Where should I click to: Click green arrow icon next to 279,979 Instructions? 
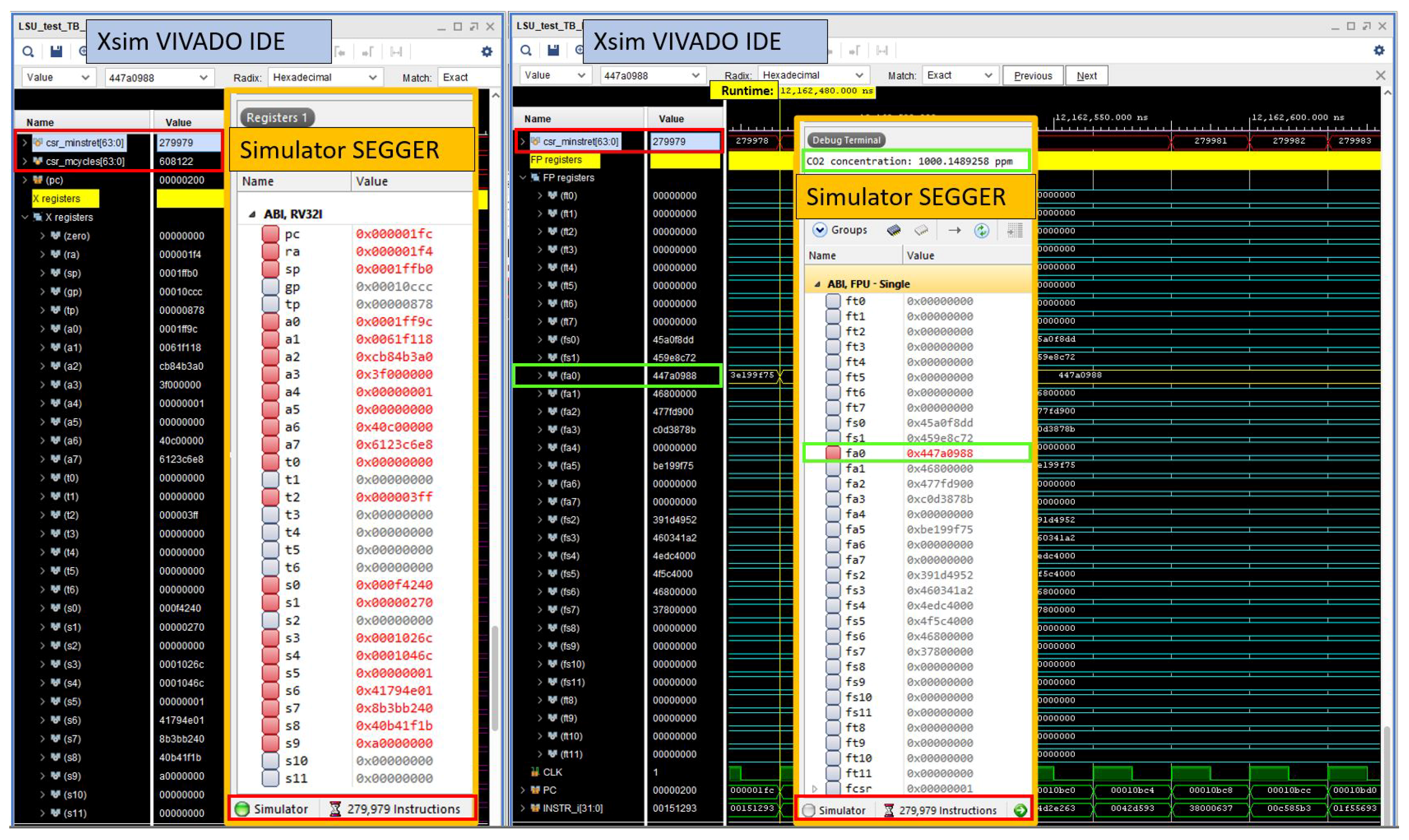pyautogui.click(x=1020, y=810)
